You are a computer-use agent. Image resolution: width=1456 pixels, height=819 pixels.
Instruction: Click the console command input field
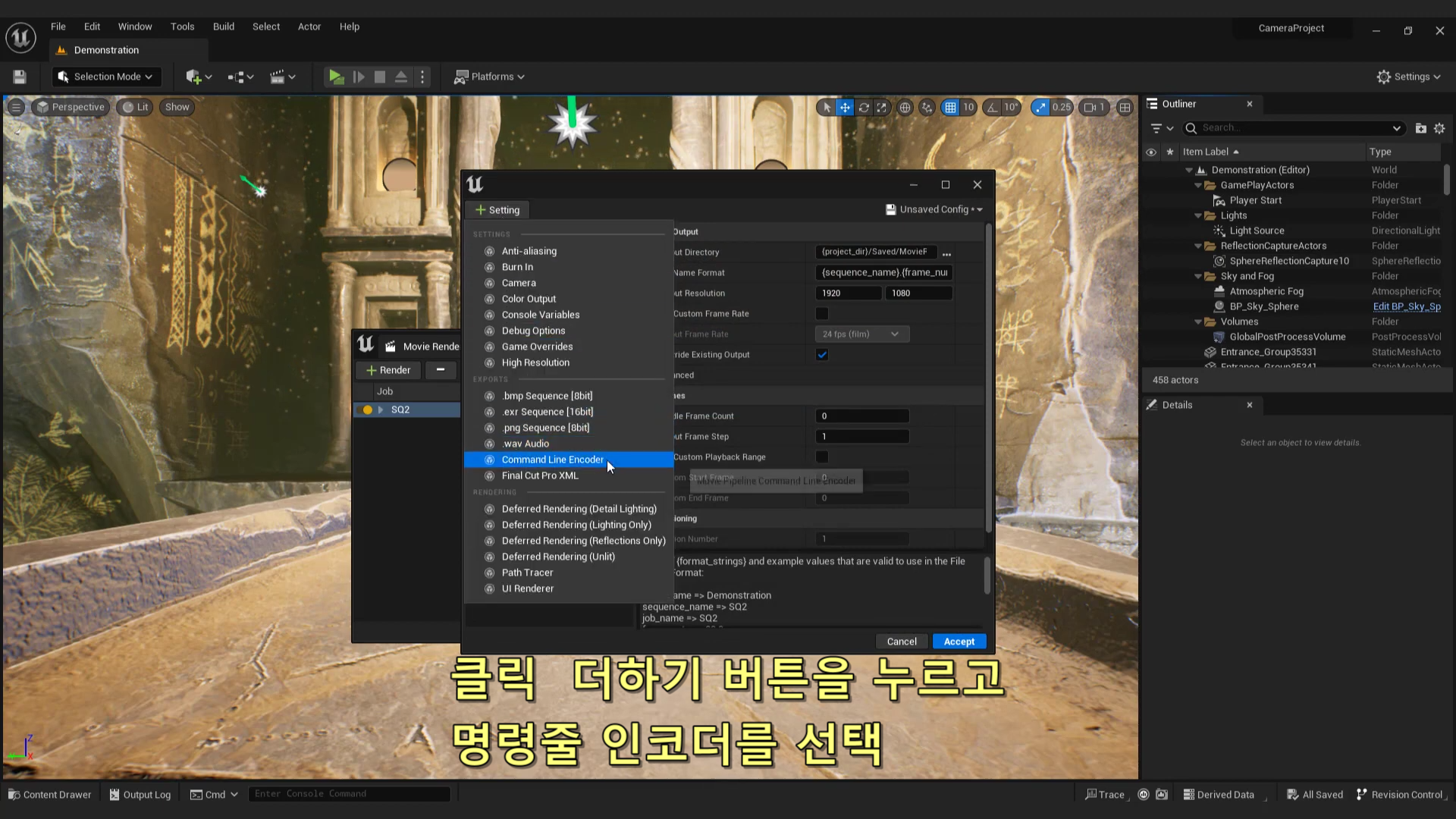pos(349,794)
